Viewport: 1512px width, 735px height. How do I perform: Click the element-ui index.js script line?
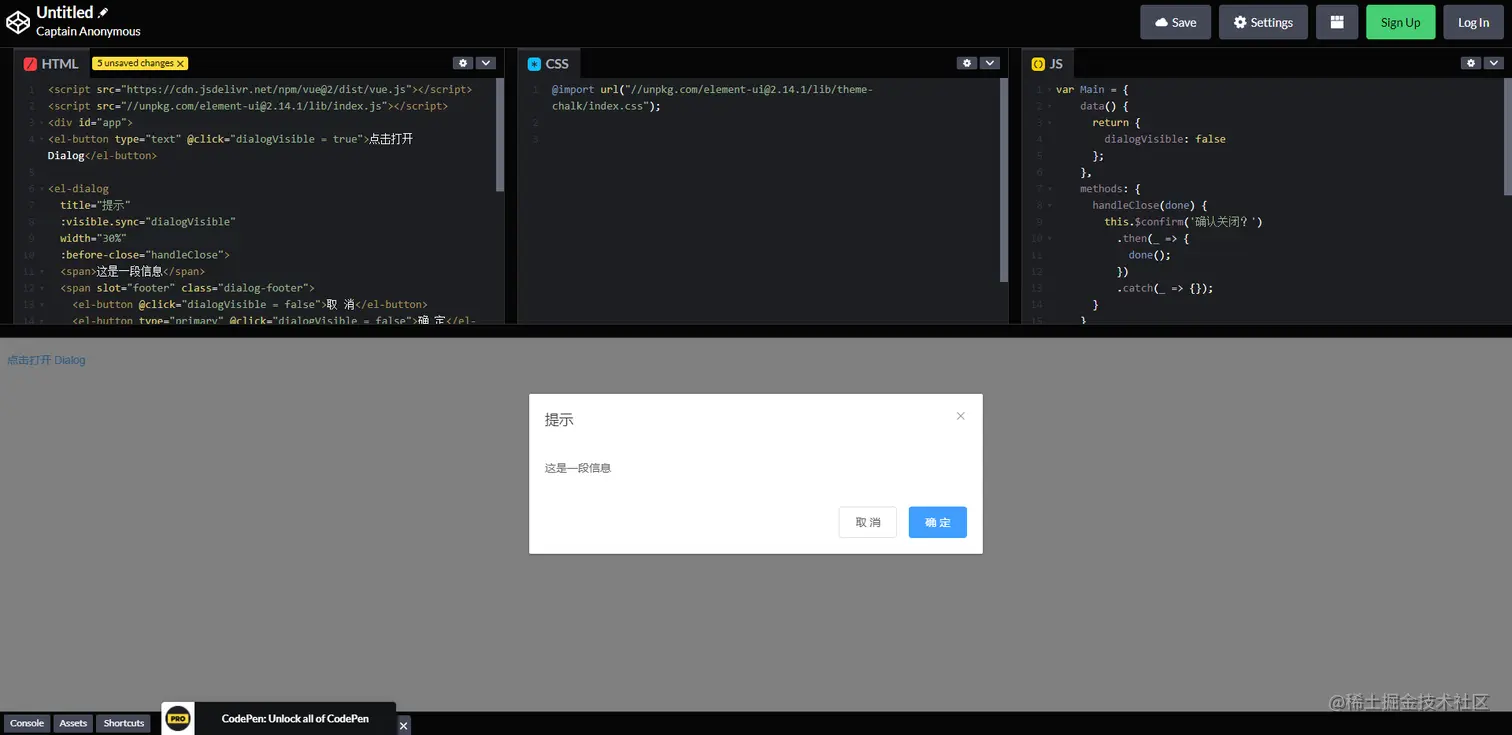248,106
